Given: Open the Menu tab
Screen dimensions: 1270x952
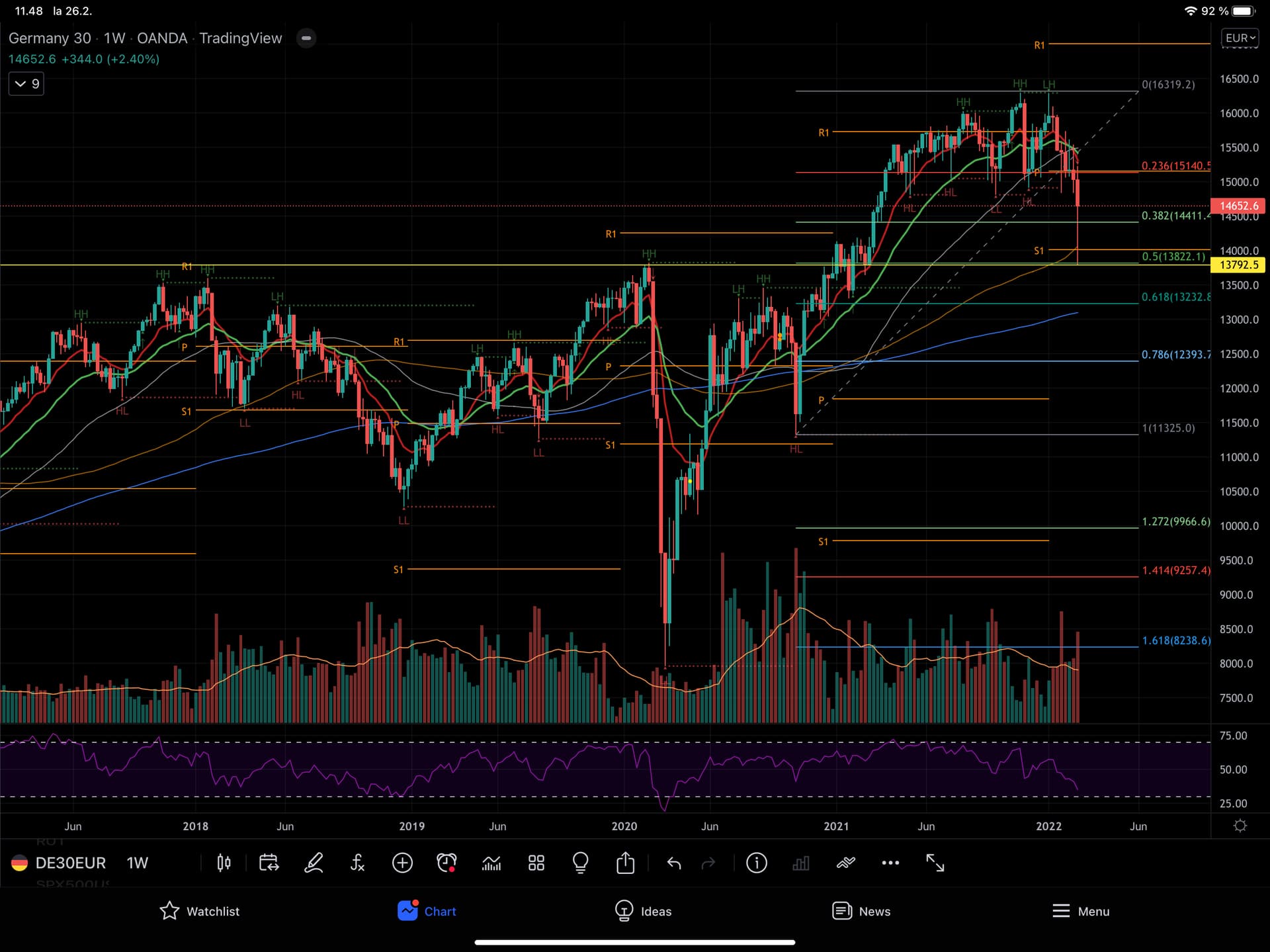Looking at the screenshot, I should tap(1081, 911).
